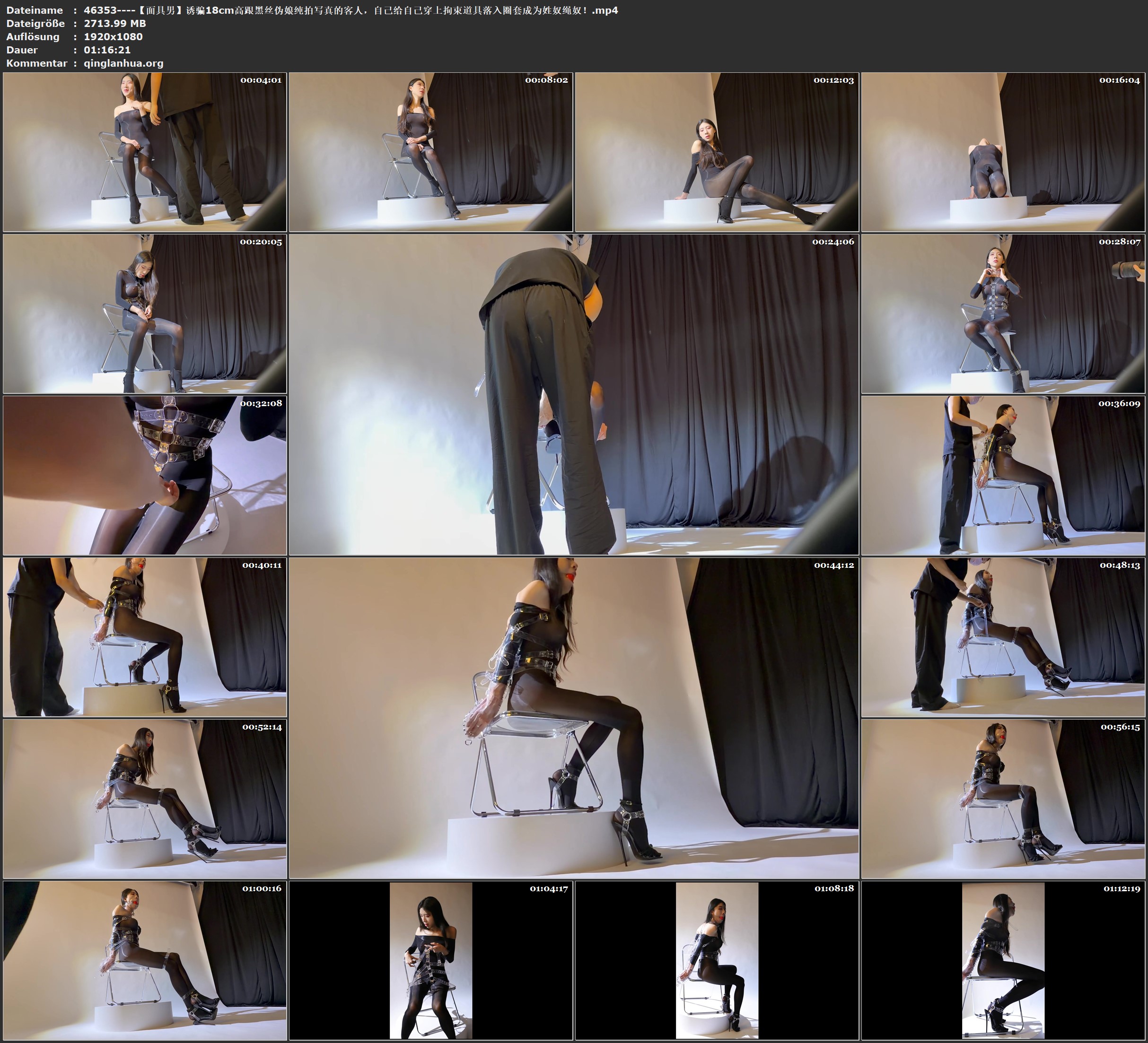Select the thumbnail stamped 00:56:15
This screenshot has height=1043, width=1148.
pos(1003,799)
